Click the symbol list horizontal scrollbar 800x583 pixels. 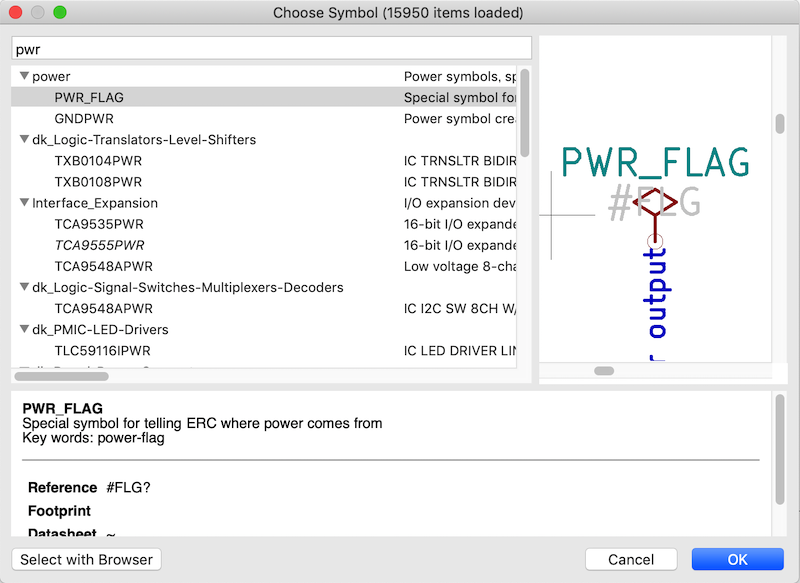(x=61, y=376)
